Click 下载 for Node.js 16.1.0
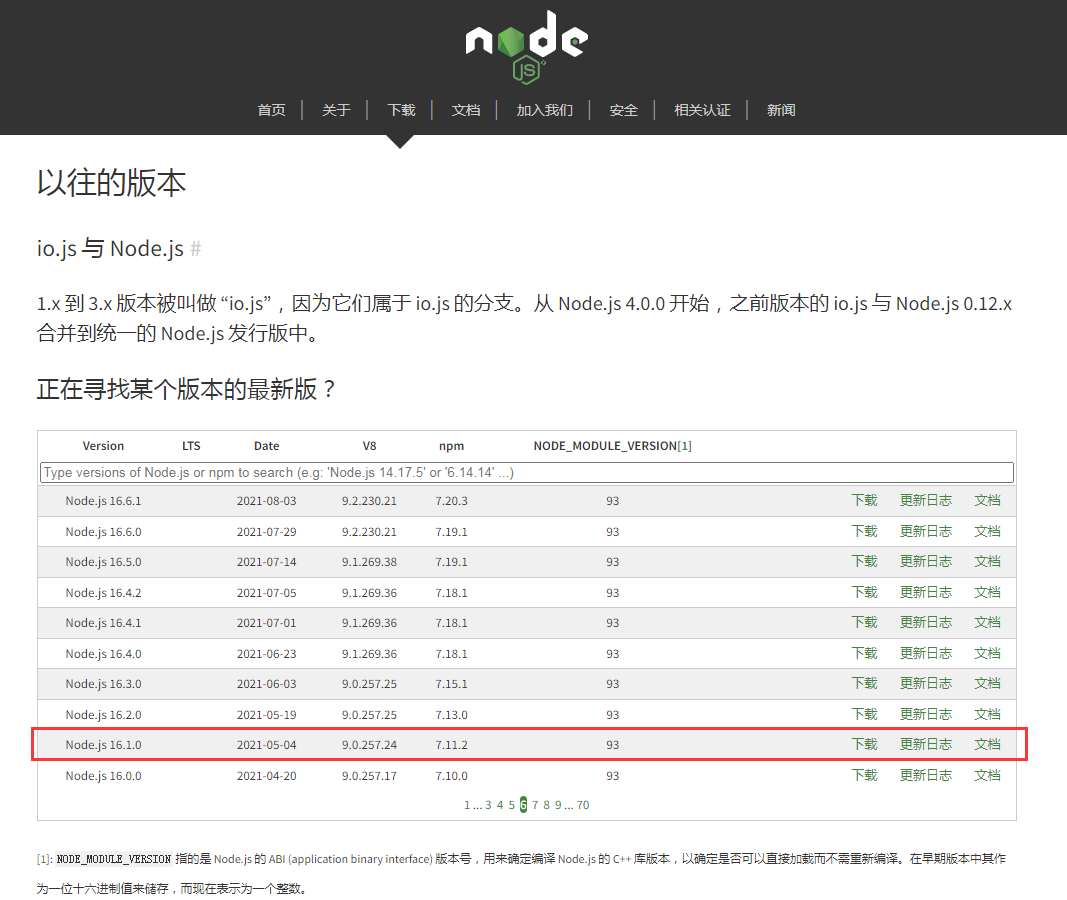The width and height of the screenshot is (1067, 900). (865, 744)
